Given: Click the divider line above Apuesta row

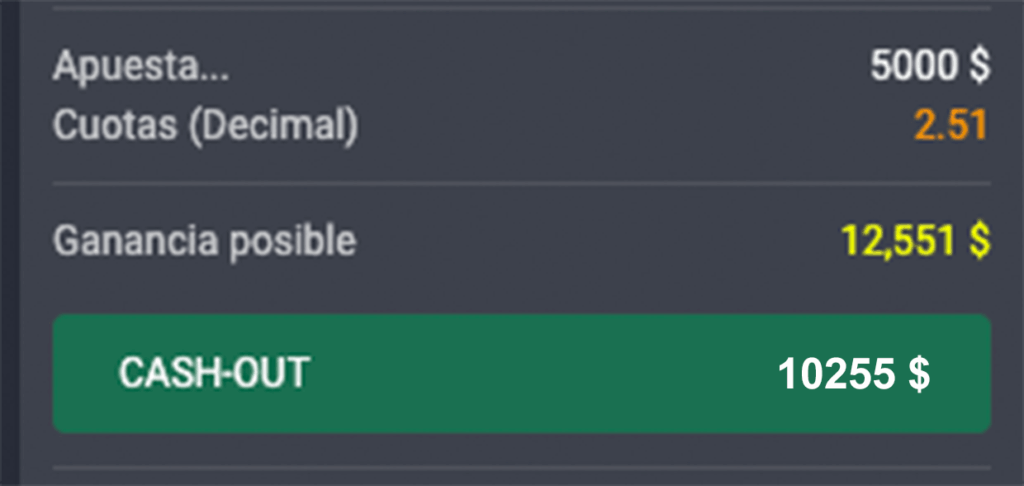Looking at the screenshot, I should (520, 7).
